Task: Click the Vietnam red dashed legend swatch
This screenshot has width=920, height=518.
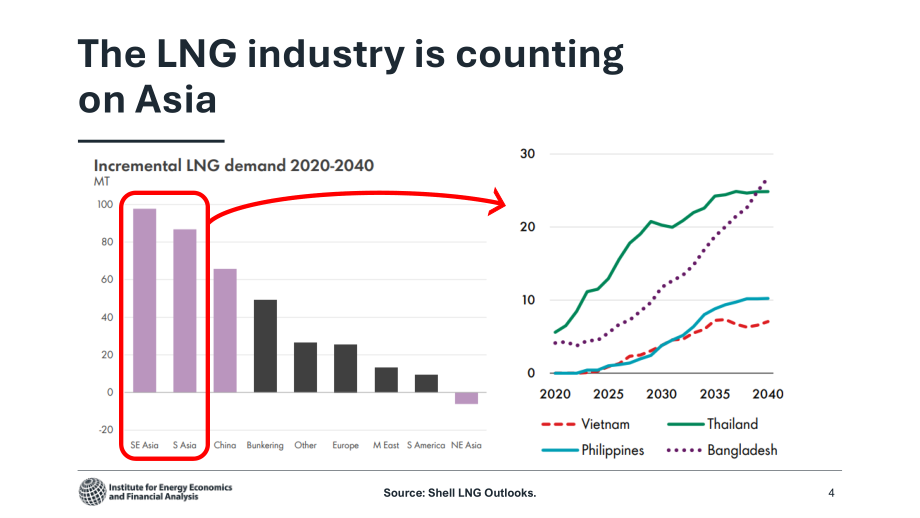Action: [558, 424]
